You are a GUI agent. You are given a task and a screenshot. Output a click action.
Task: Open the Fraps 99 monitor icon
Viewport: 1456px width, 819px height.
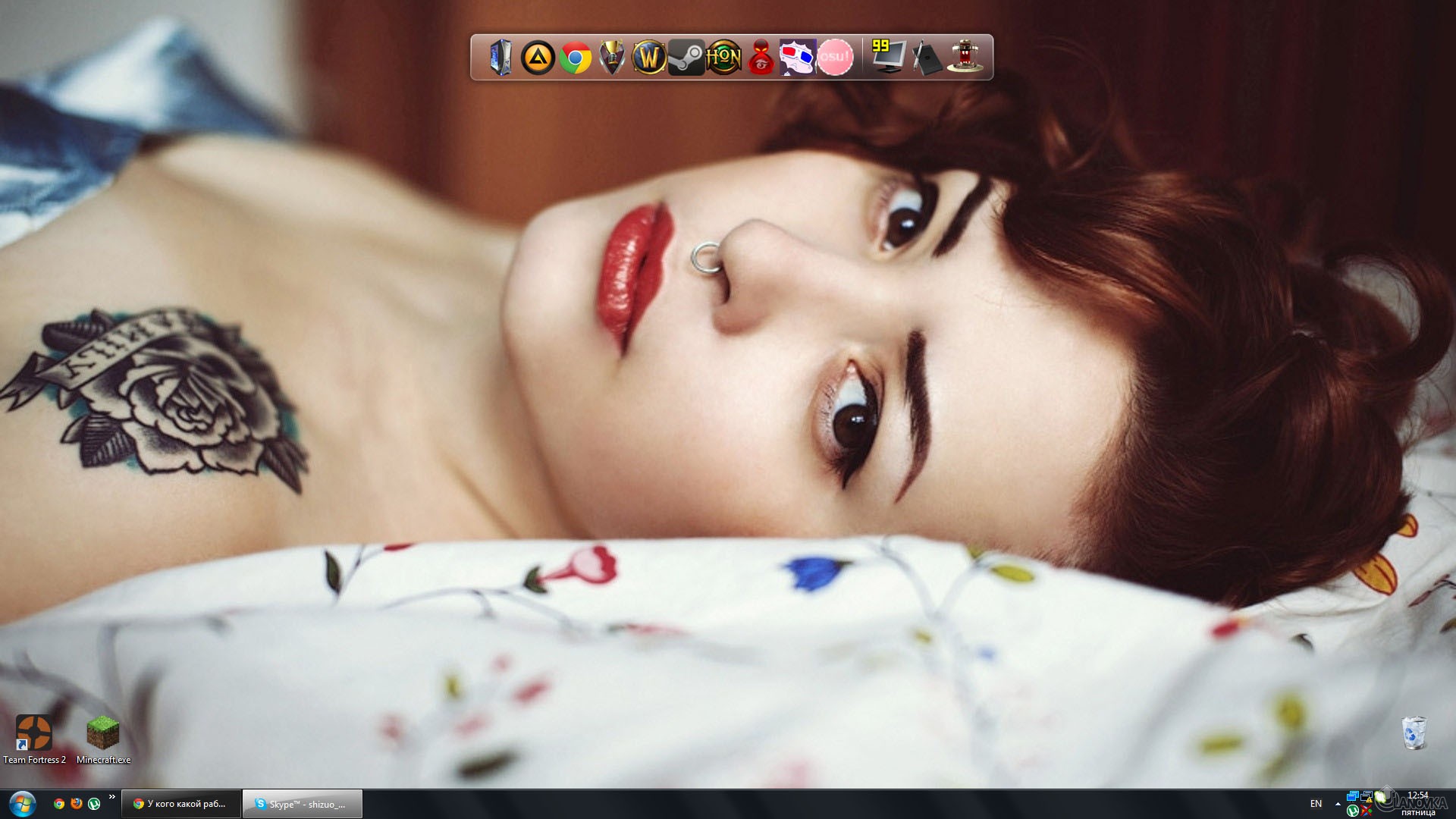(x=887, y=57)
